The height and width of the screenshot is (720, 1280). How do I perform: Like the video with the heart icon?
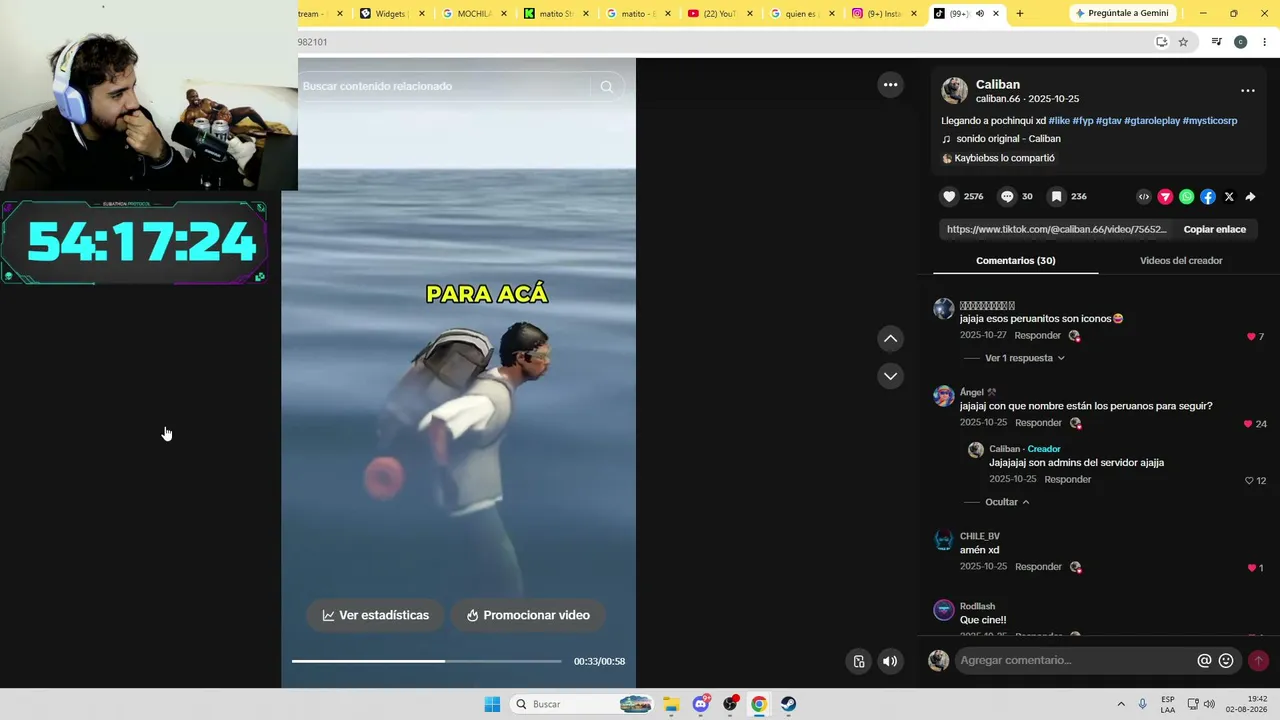(949, 197)
